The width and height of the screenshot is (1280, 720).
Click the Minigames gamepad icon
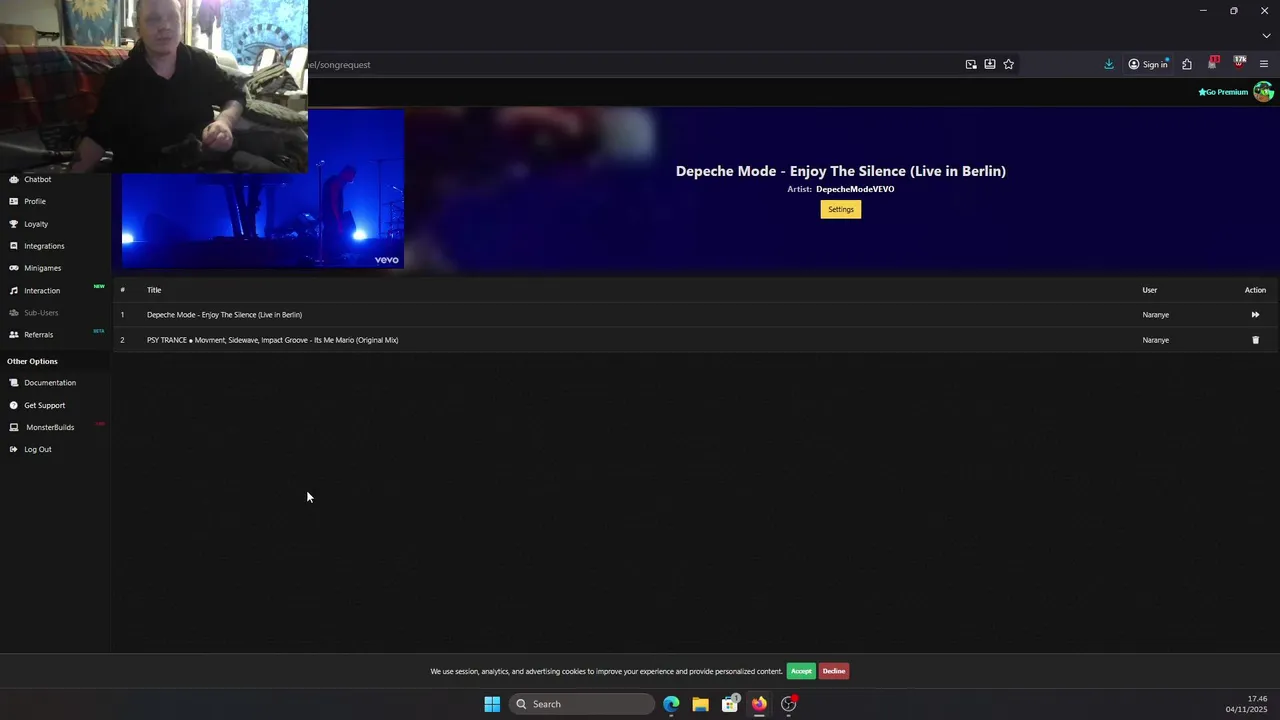coord(14,268)
